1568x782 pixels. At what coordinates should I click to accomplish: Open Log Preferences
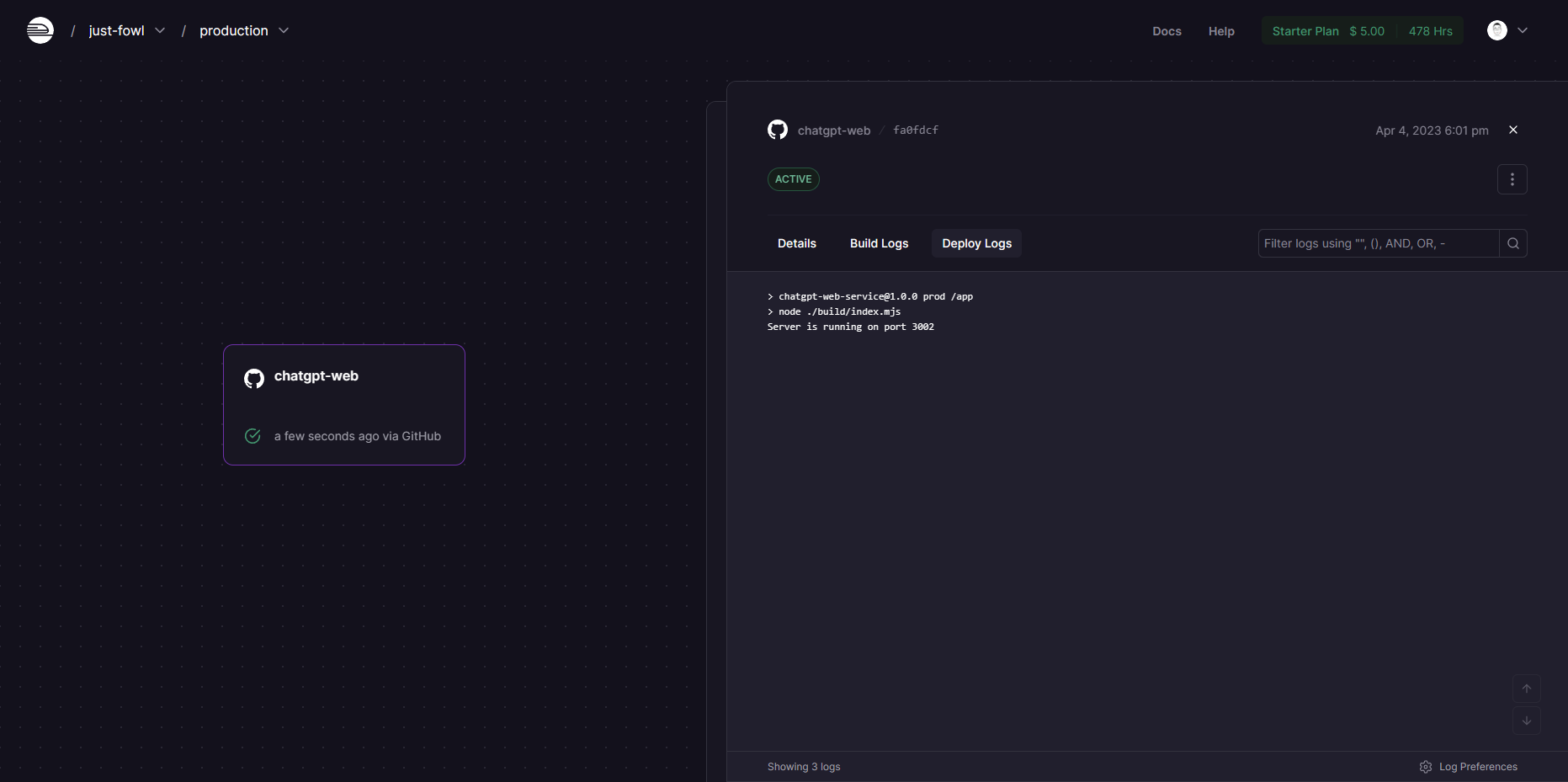(x=1468, y=767)
